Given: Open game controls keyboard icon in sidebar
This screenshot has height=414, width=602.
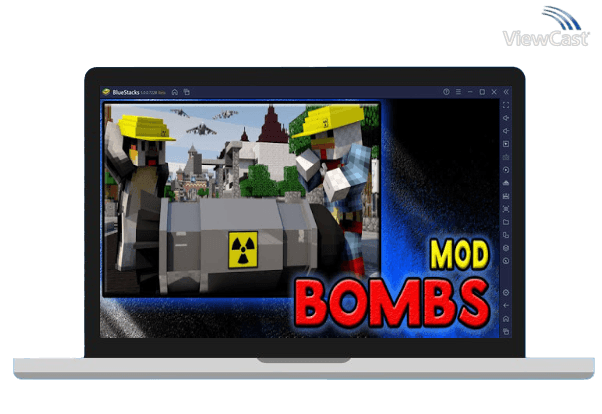Looking at the screenshot, I should [x=506, y=157].
